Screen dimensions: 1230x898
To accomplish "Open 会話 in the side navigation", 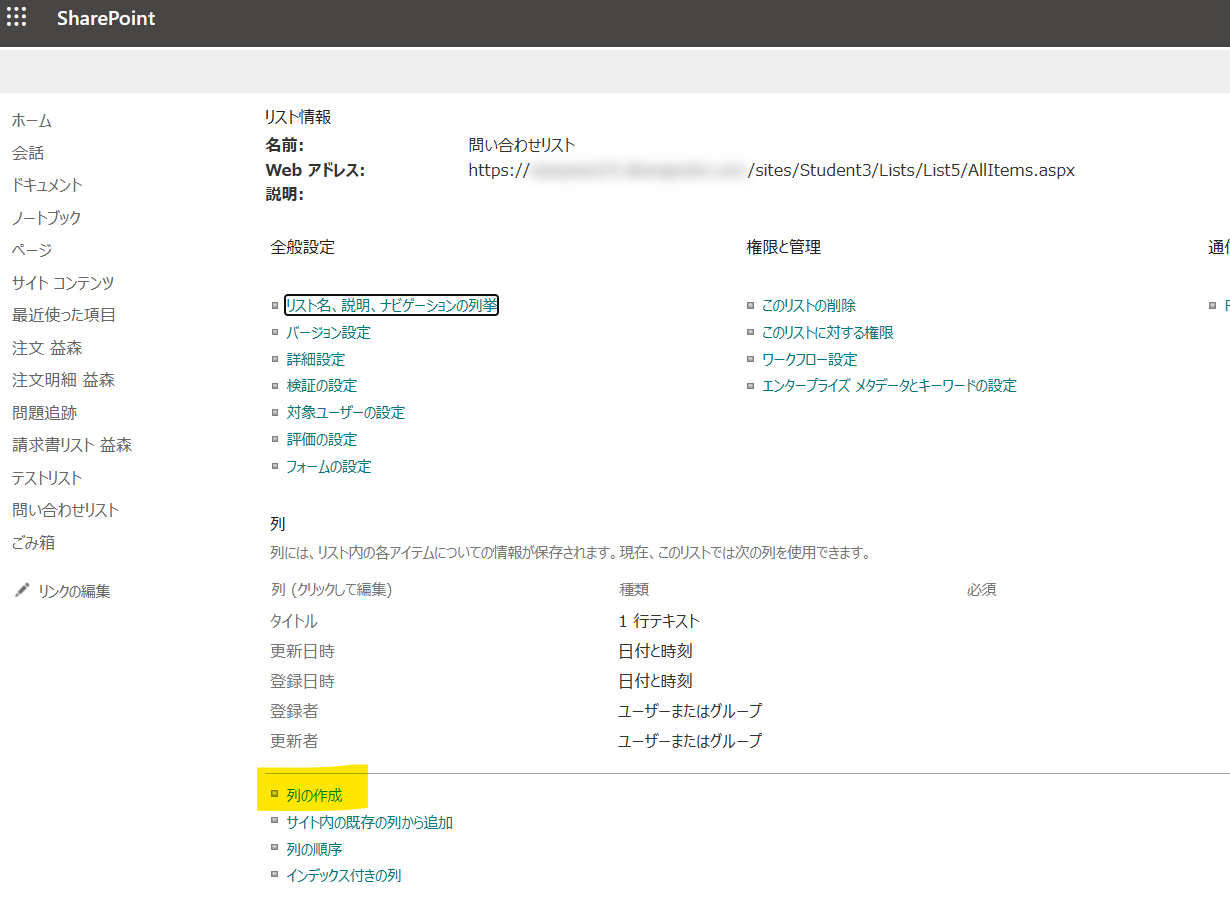I will [28, 153].
